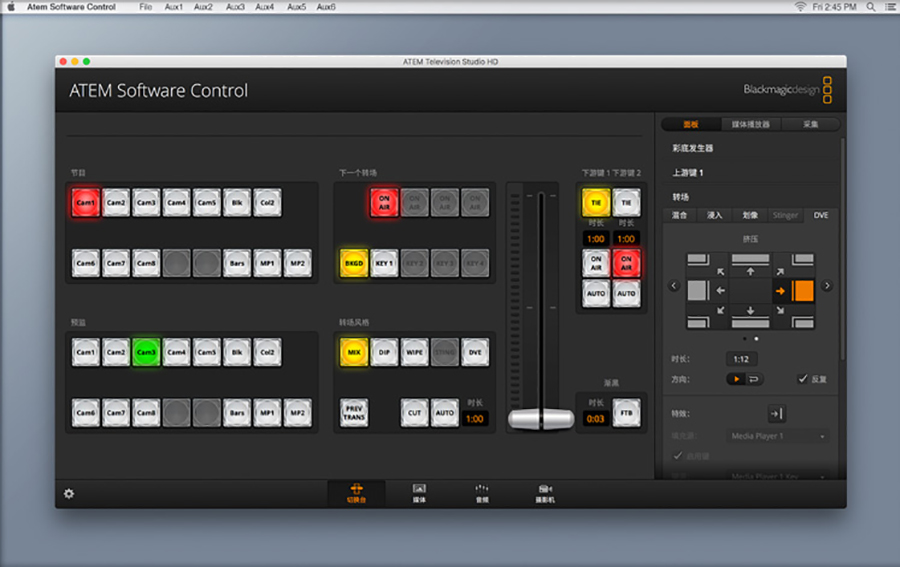Select the down-left diagonal DVE pattern

pyautogui.click(x=720, y=310)
